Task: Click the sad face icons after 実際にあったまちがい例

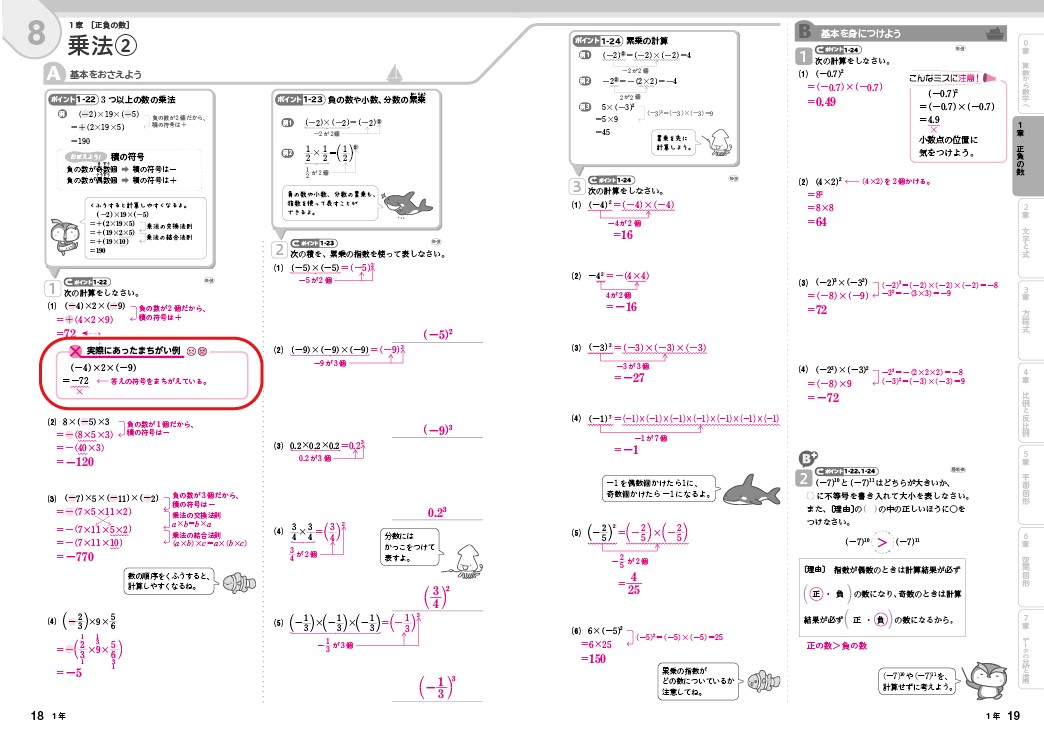Action: (x=196, y=351)
